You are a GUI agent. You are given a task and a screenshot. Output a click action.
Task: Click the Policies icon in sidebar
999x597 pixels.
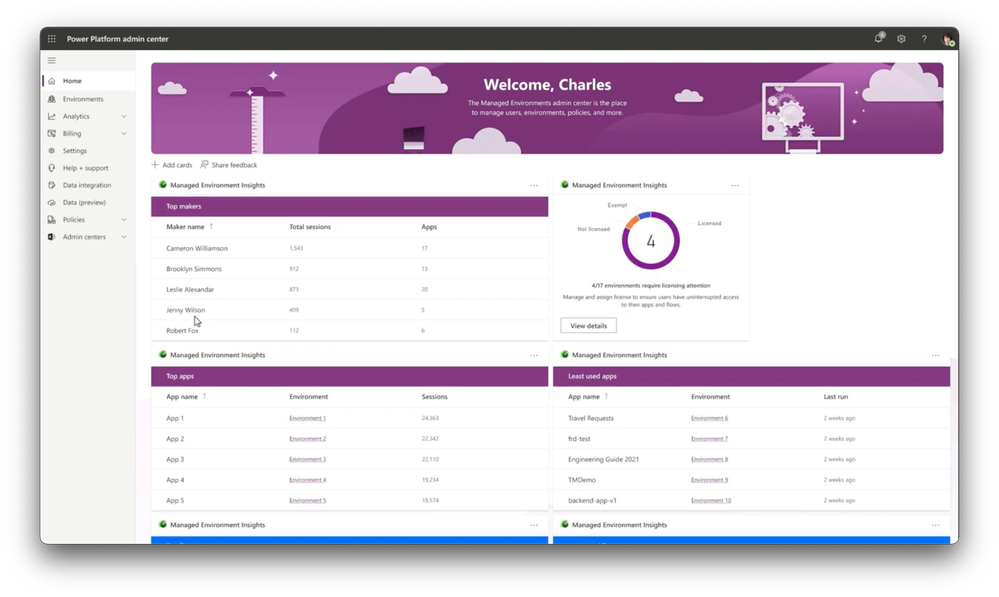click(x=52, y=219)
